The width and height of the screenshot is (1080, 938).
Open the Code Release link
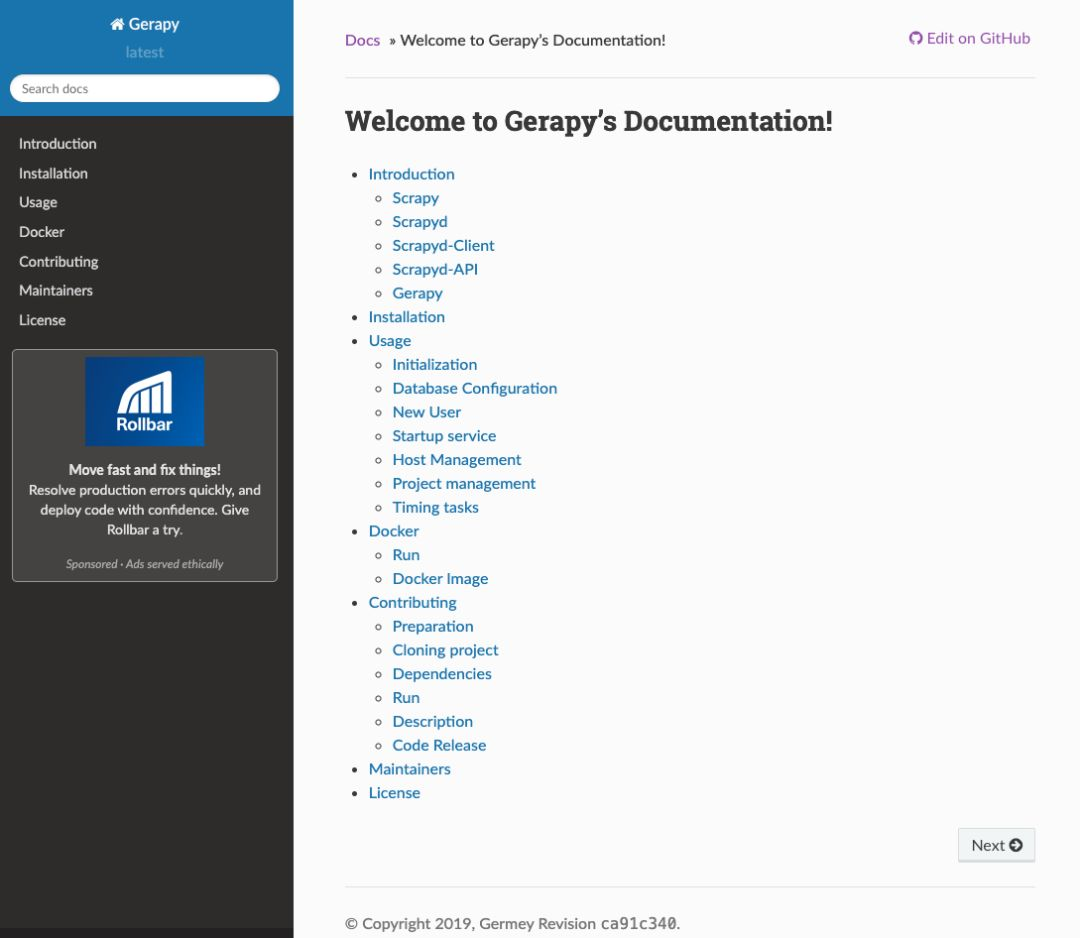(x=439, y=745)
